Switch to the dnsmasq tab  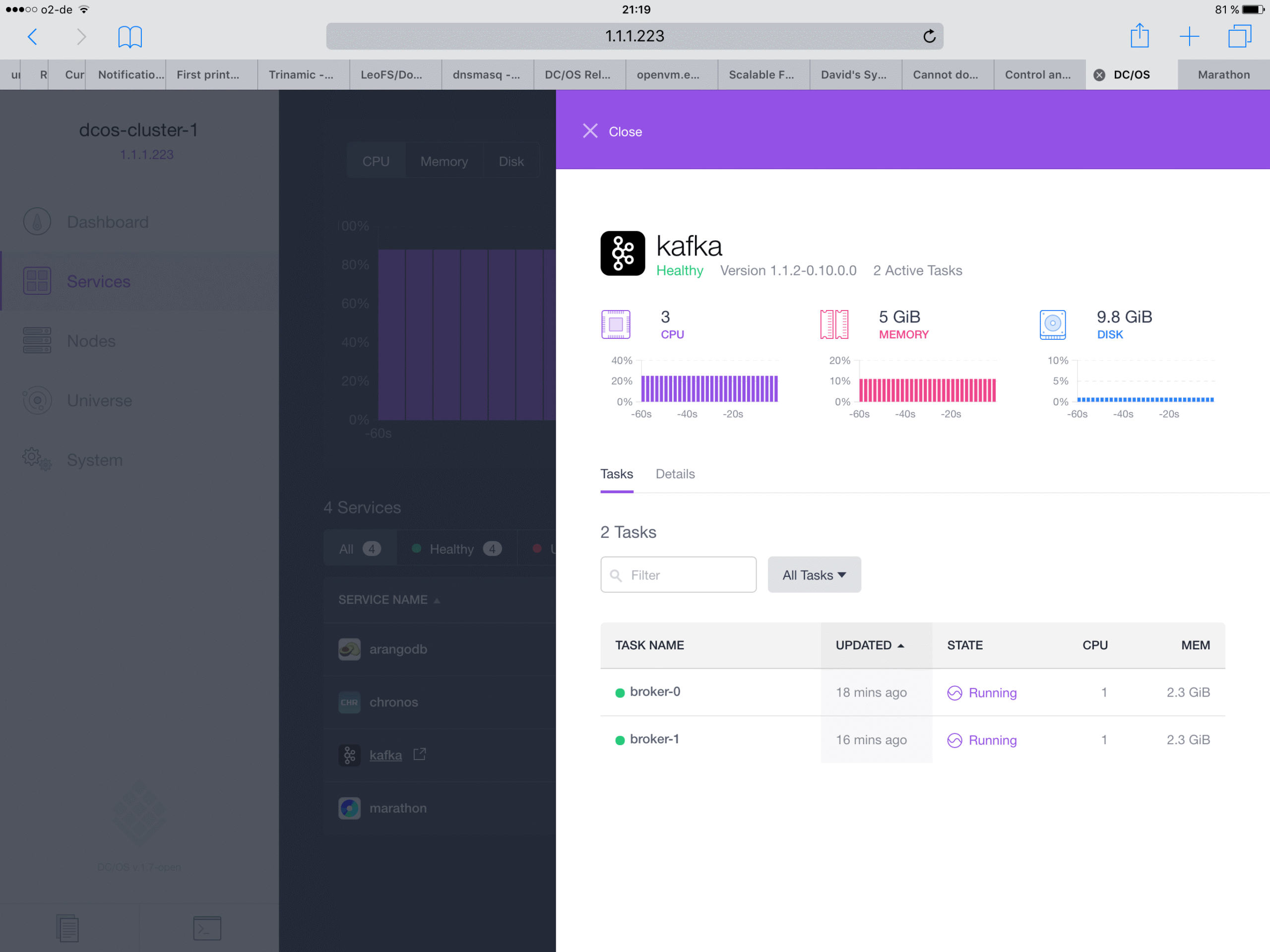488,74
